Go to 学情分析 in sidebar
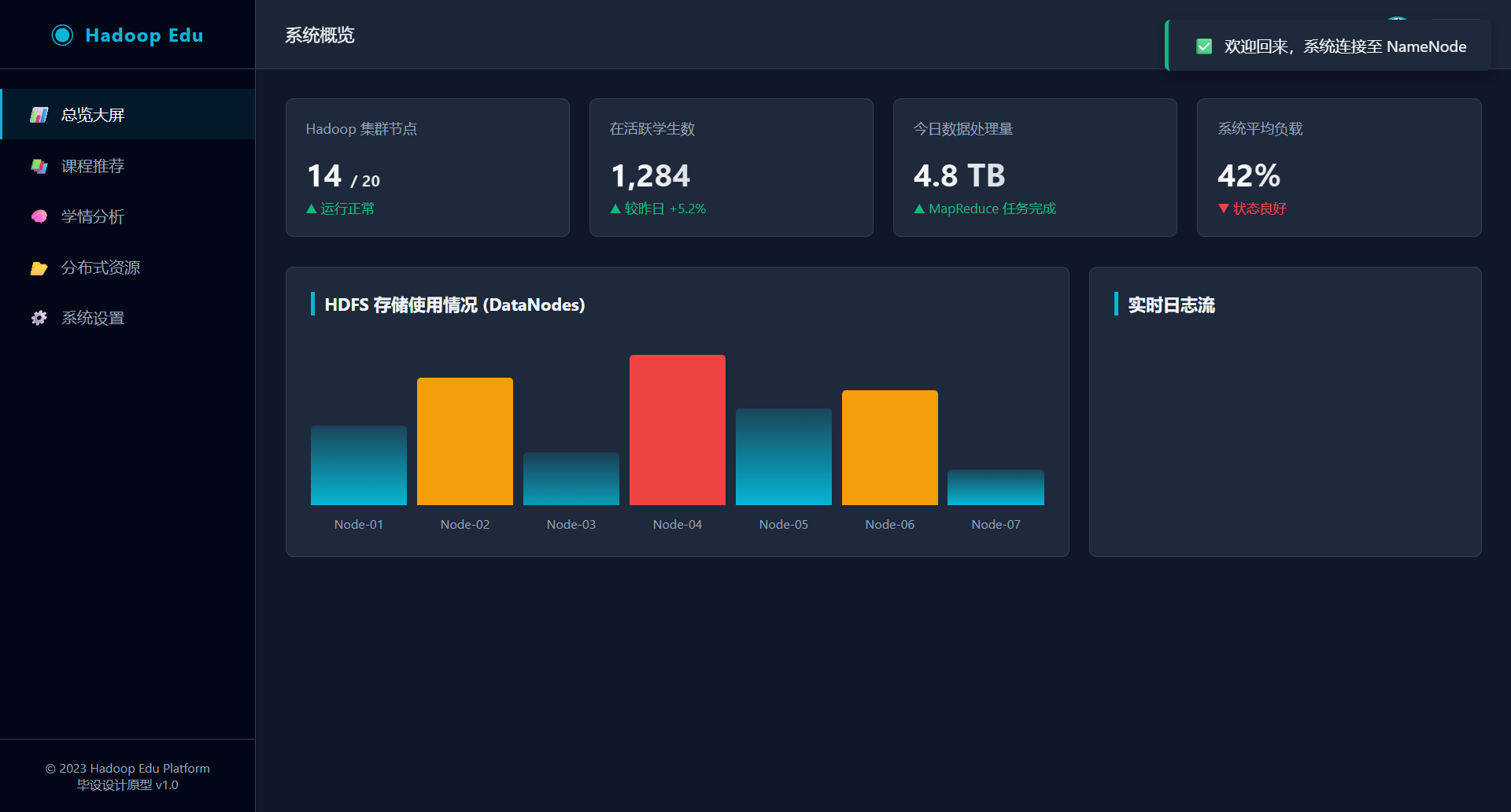This screenshot has height=812, width=1511. pos(93,216)
